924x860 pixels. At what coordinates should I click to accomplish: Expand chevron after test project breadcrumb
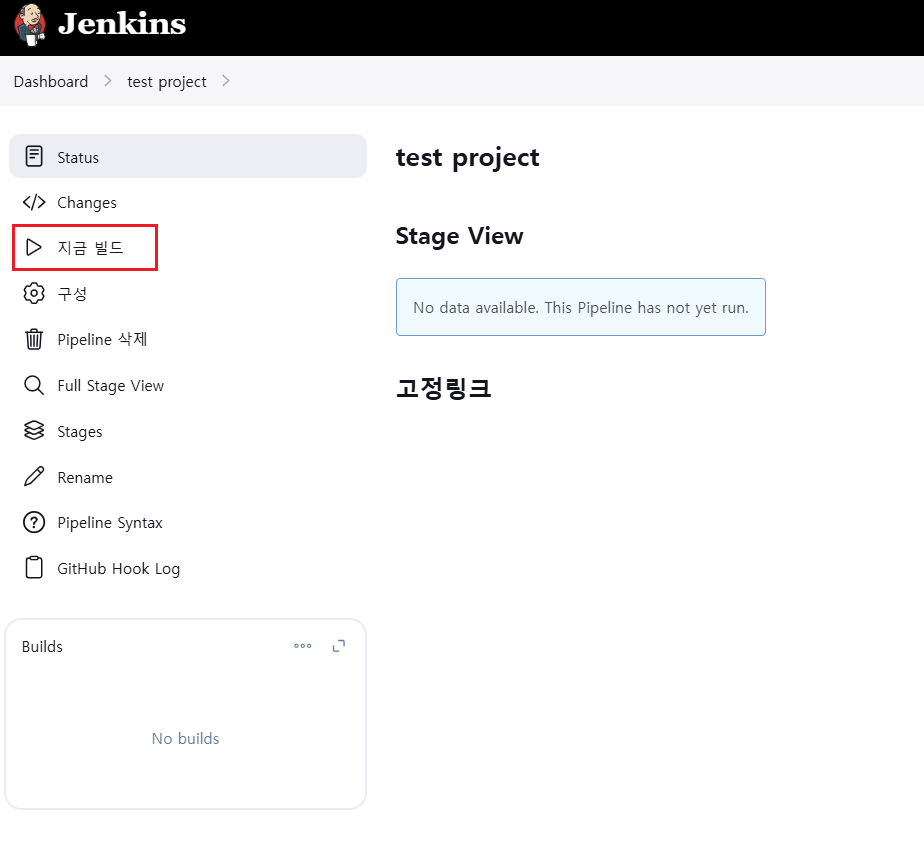226,81
